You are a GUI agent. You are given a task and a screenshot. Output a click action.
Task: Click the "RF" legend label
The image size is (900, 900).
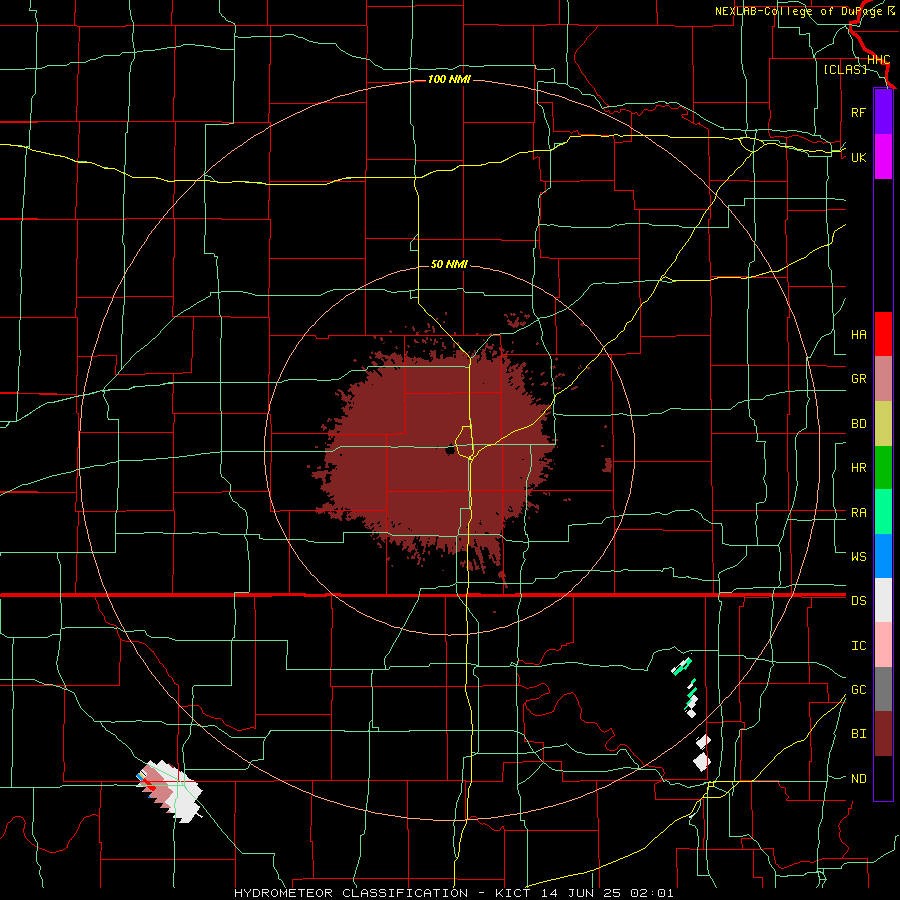[x=858, y=112]
